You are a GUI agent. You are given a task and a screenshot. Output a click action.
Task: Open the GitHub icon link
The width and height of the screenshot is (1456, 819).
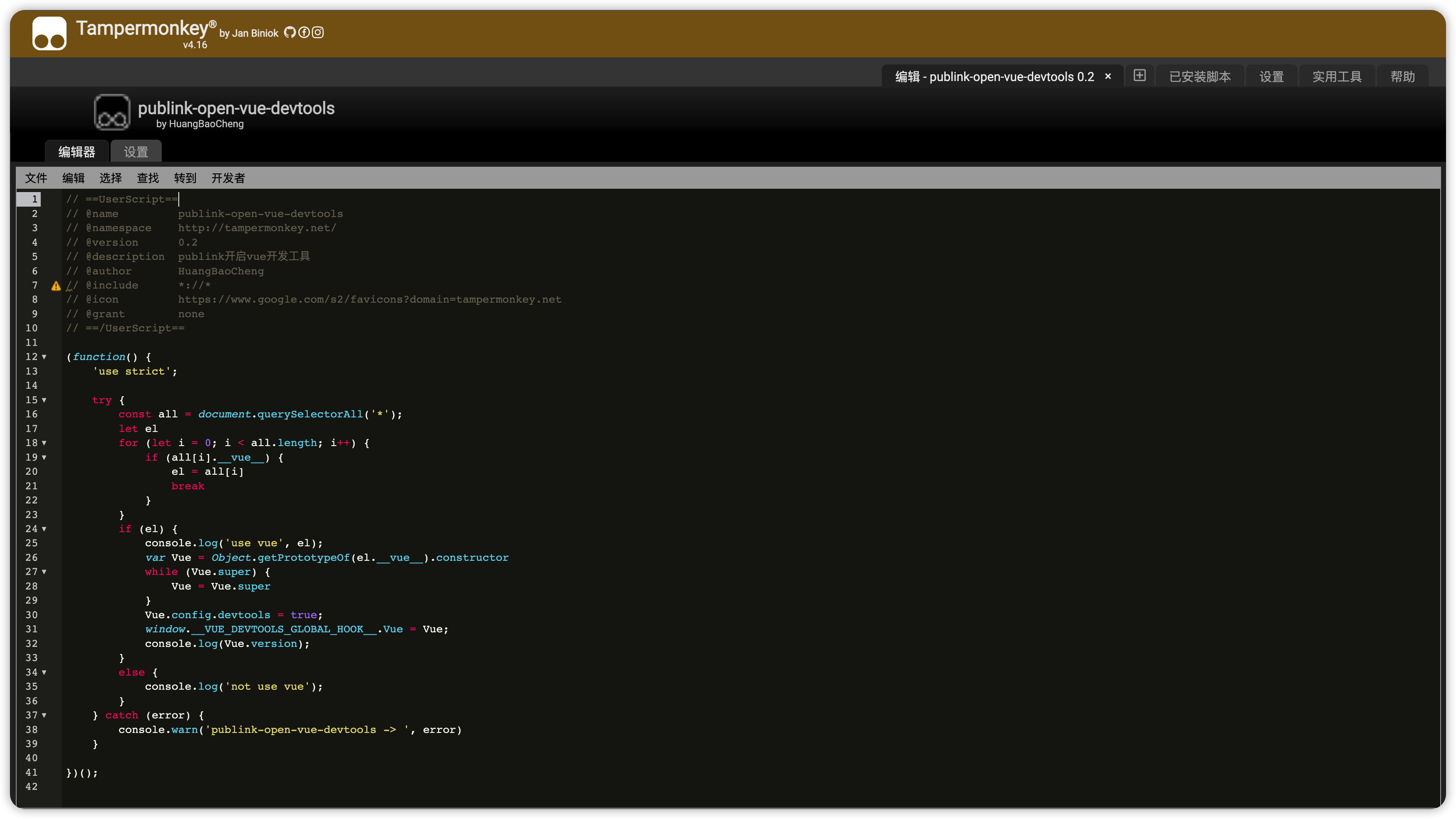(289, 32)
